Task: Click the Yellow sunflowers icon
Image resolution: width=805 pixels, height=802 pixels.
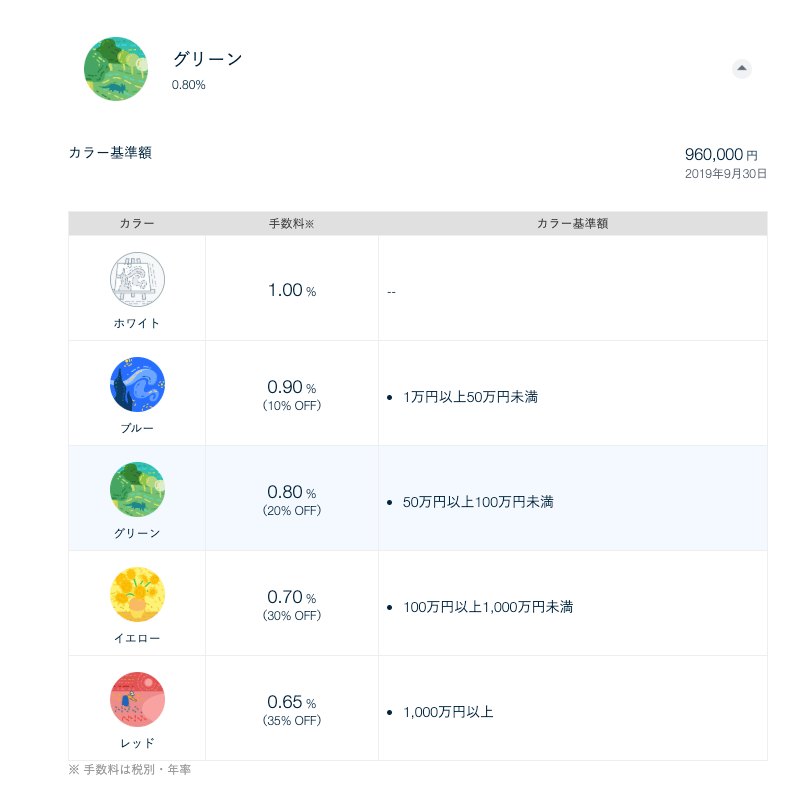Action: pyautogui.click(x=137, y=595)
